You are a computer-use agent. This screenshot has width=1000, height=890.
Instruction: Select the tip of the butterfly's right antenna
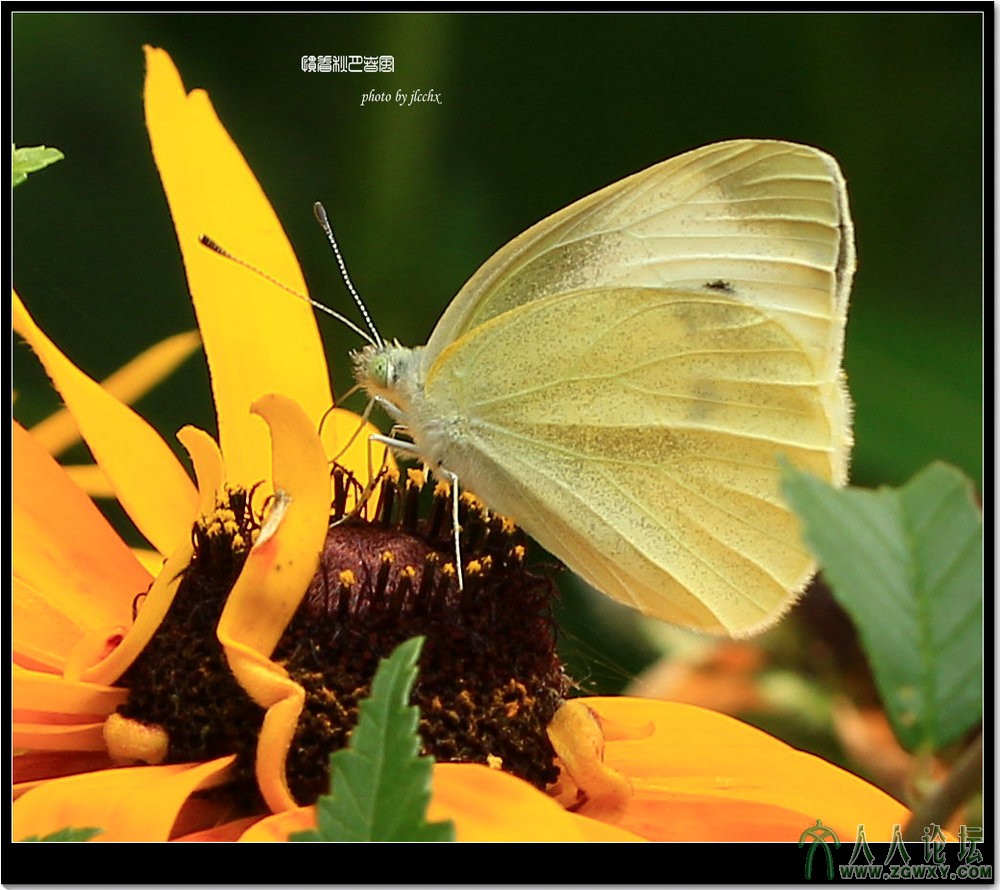coord(319,209)
